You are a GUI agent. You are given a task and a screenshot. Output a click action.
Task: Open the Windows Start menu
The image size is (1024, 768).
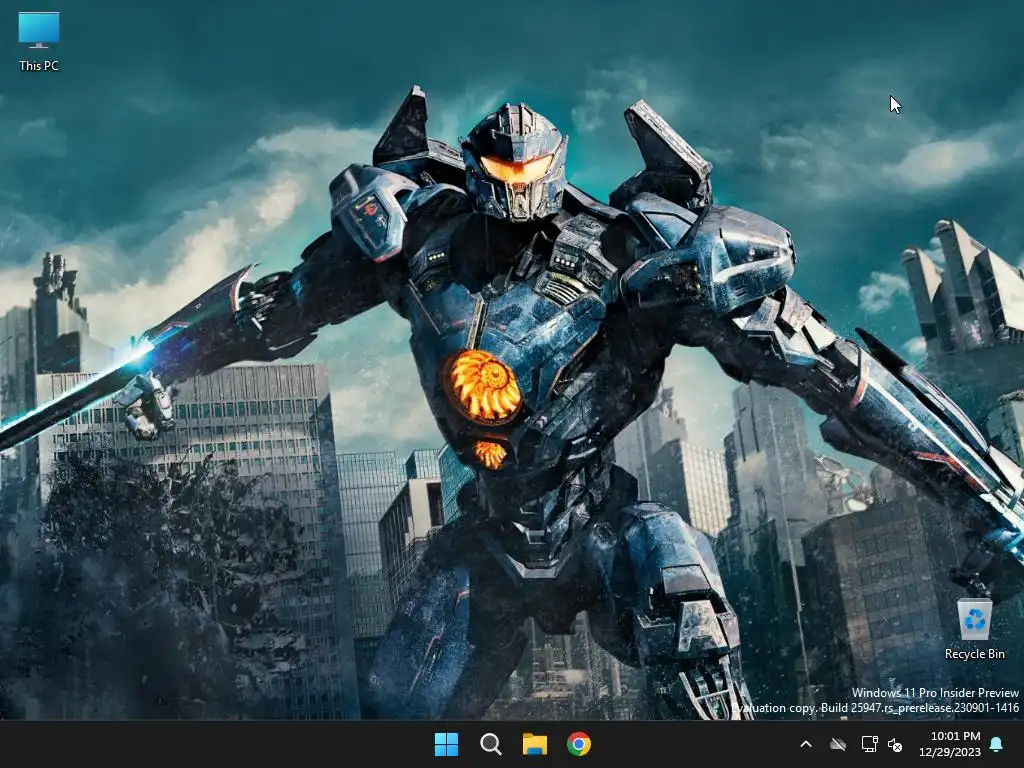pyautogui.click(x=446, y=744)
